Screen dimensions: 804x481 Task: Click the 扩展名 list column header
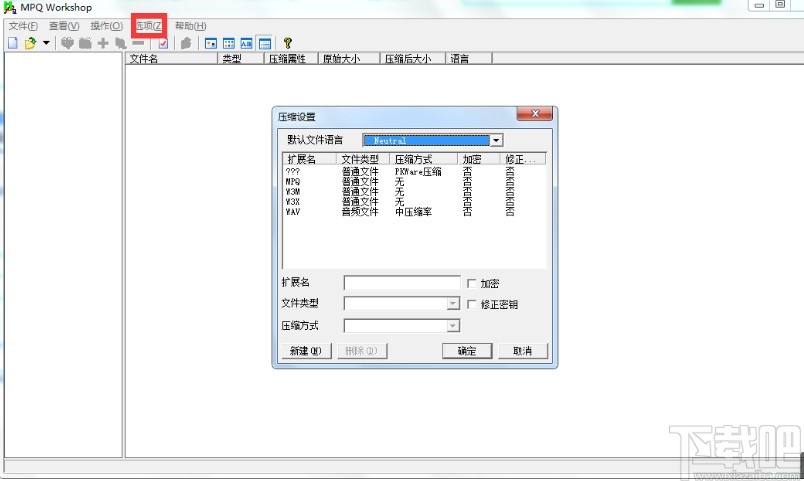tap(310, 159)
